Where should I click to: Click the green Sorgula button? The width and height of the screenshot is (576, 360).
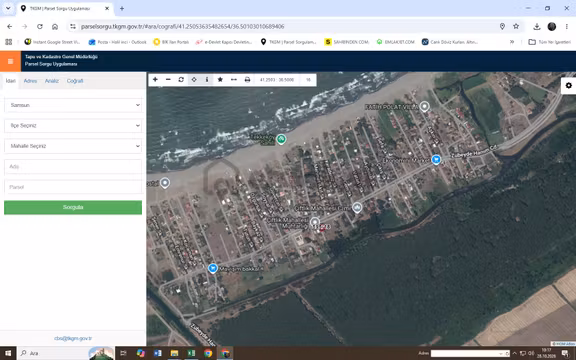(x=73, y=207)
